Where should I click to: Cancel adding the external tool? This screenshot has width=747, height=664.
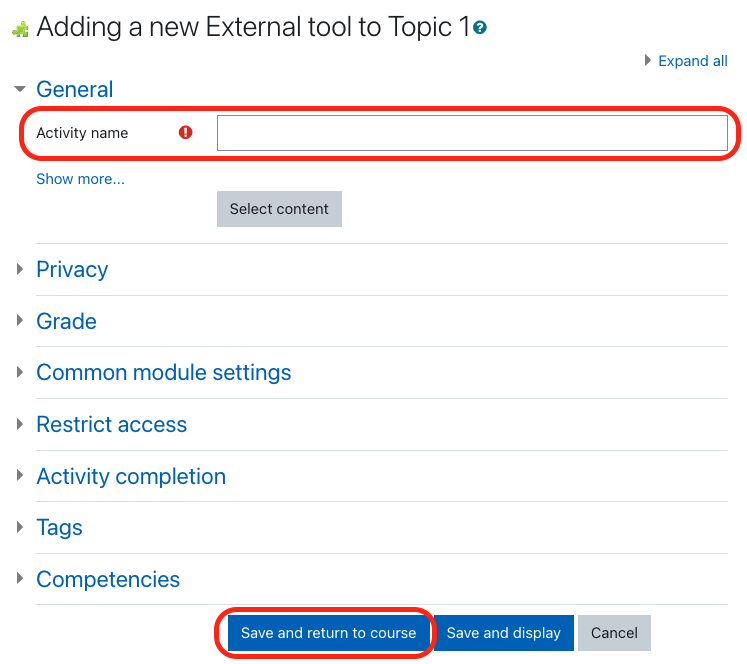pyautogui.click(x=614, y=633)
